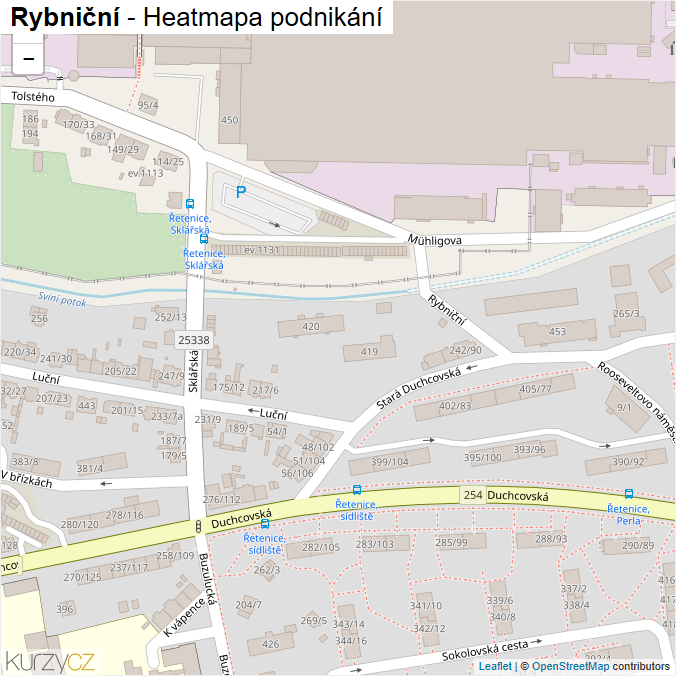Click the Stará Duchcovská street label
The height and width of the screenshot is (676, 676).
click(x=419, y=388)
